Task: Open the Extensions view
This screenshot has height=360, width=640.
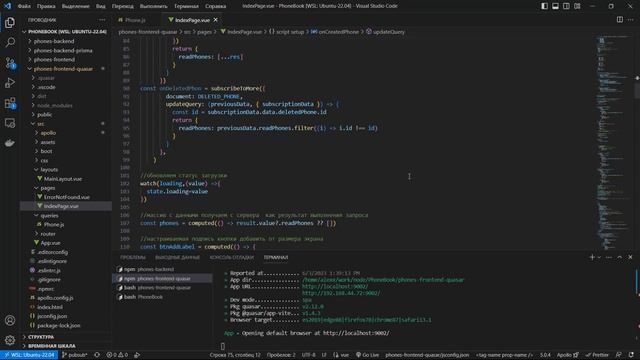Action: 10,102
